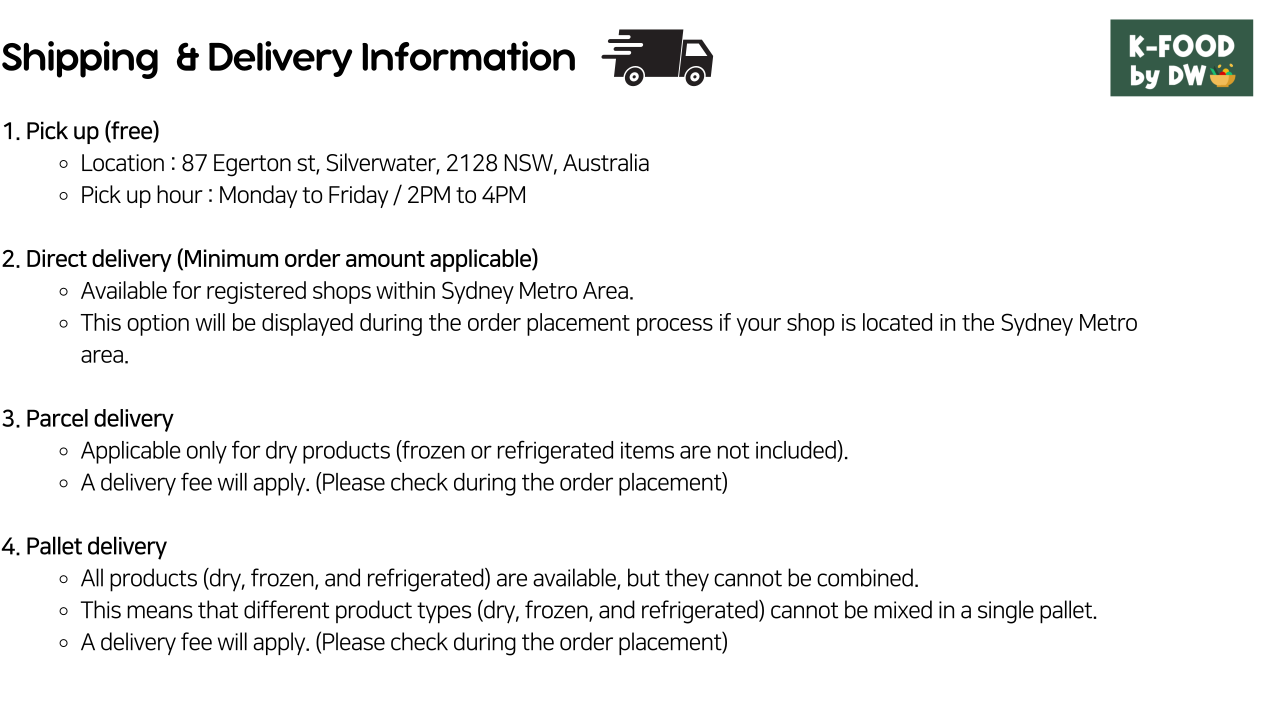
Task: Click the word 'area.' on the wrapped line
Action: 105,355
